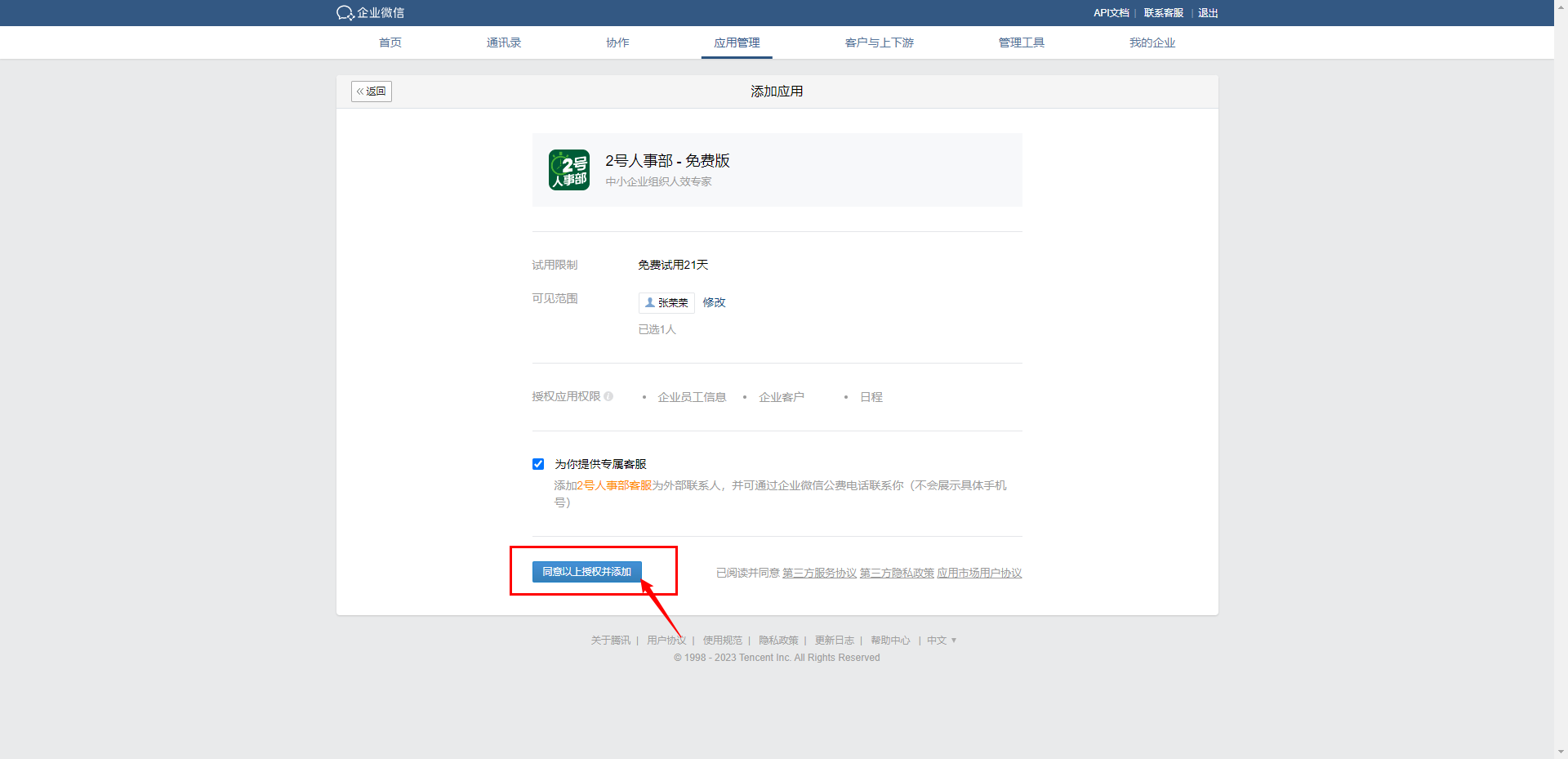
Task: Open the API文档 link
Action: coord(1111,13)
